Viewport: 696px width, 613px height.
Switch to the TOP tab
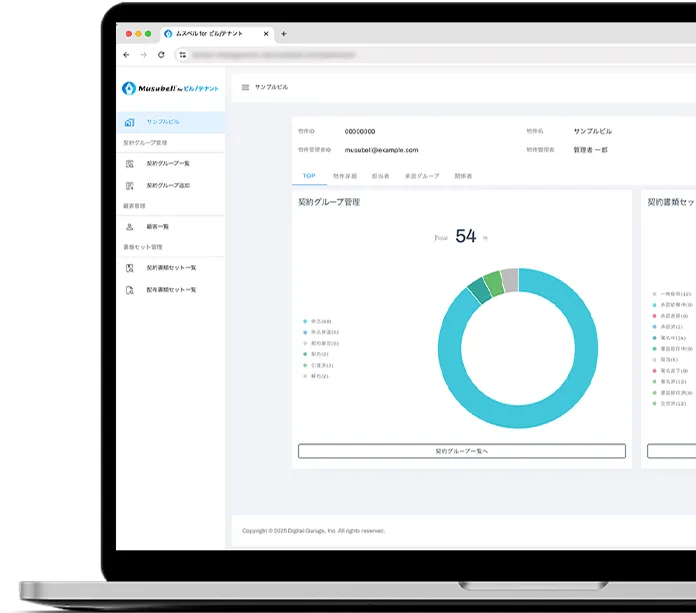pos(309,176)
